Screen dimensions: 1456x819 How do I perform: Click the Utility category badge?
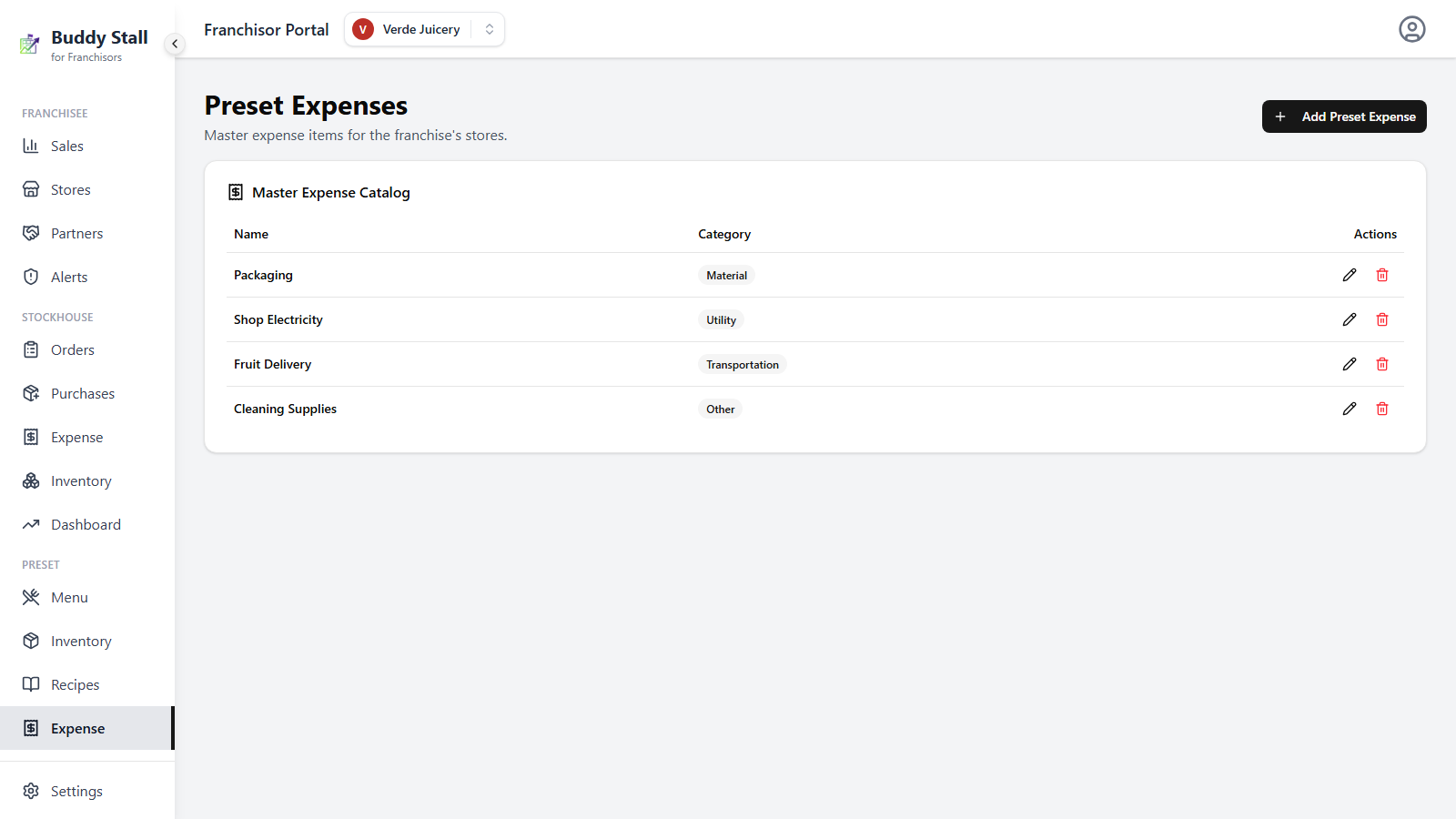click(x=721, y=319)
